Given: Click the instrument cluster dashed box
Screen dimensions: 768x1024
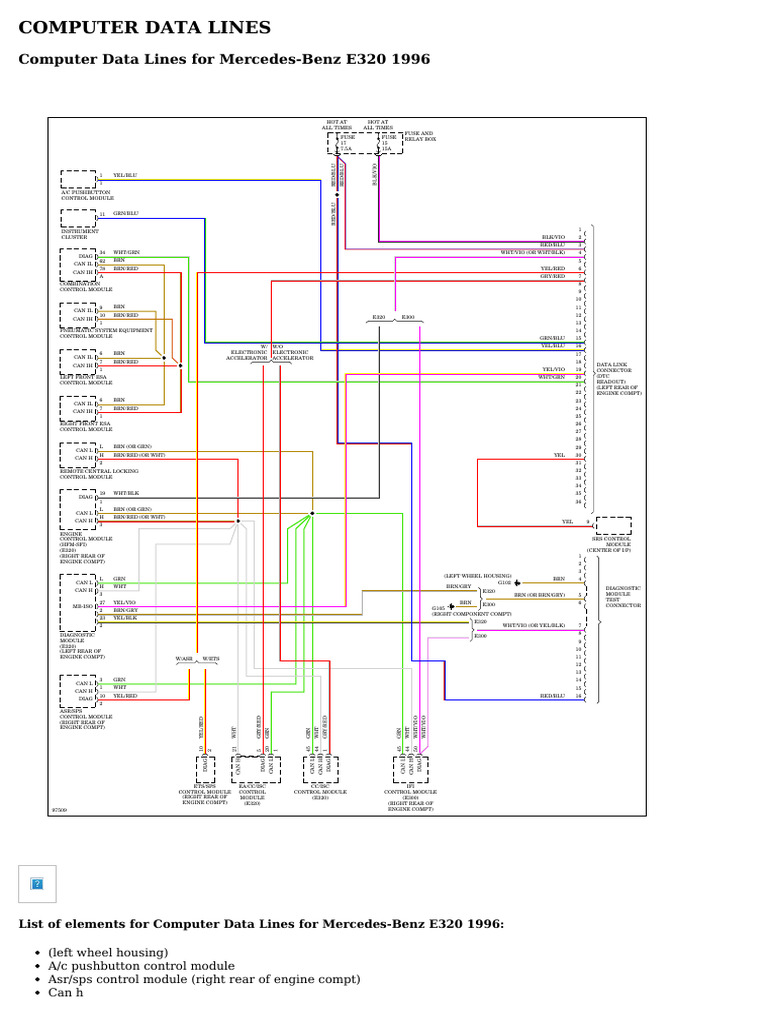Looking at the screenshot, I should (x=78, y=218).
